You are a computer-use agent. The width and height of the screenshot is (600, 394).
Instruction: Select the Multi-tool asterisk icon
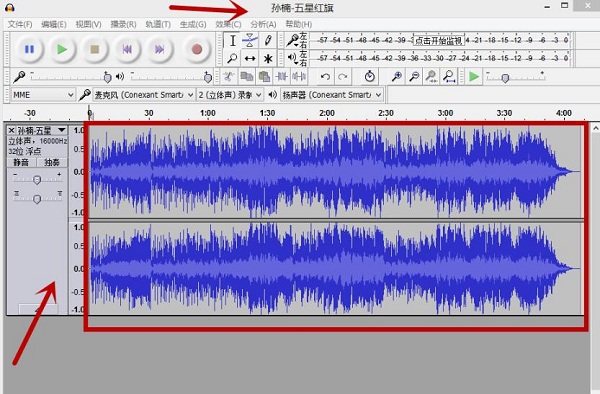pos(268,59)
